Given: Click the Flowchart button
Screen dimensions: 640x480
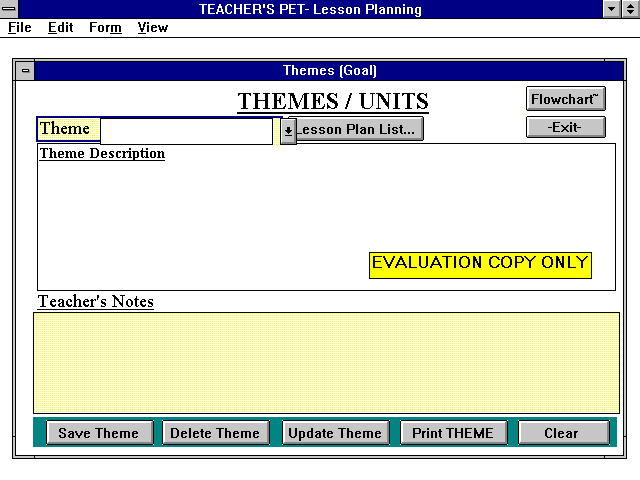Looking at the screenshot, I should pos(566,99).
